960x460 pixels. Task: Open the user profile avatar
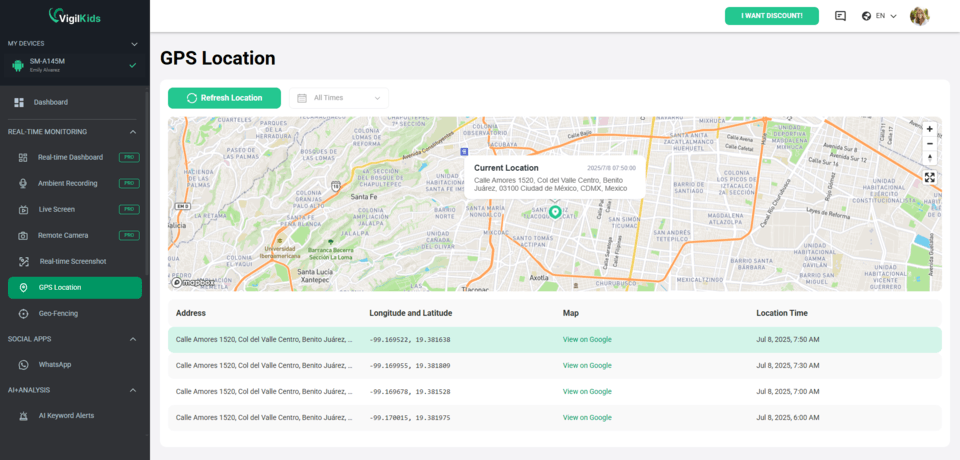pyautogui.click(x=920, y=16)
